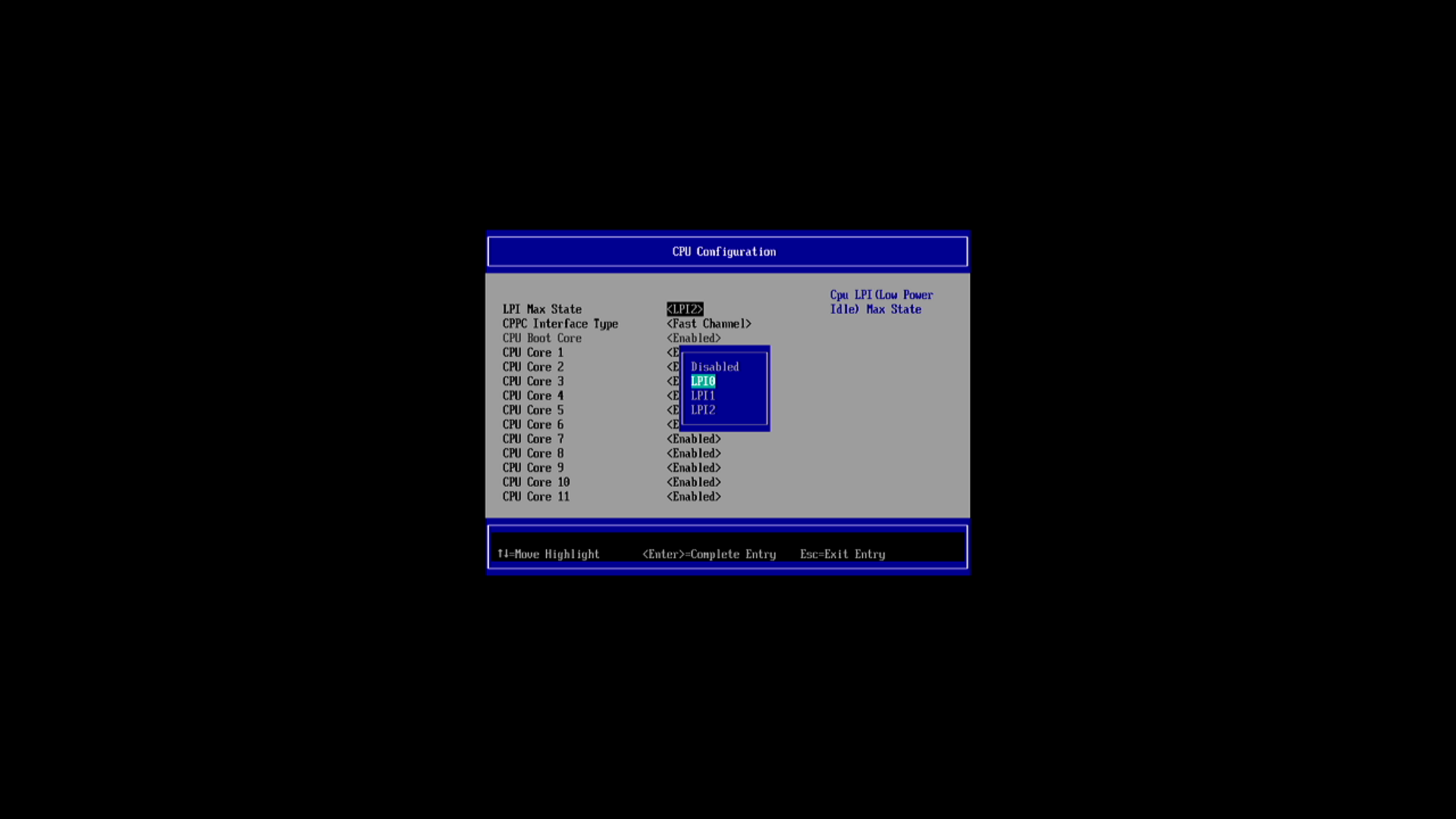Select the CPPC Interface Type label
The image size is (1456, 819).
click(x=560, y=324)
